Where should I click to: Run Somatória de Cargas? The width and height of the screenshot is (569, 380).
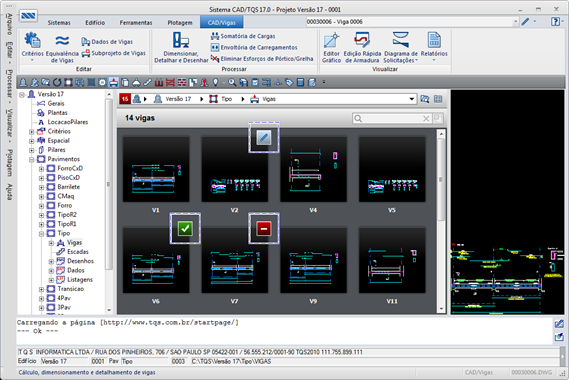point(243,36)
